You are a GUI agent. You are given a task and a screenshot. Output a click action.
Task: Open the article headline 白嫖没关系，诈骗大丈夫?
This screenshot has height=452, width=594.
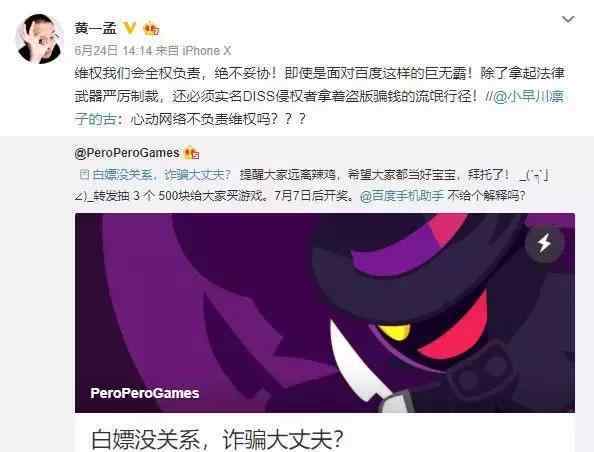[217, 439]
